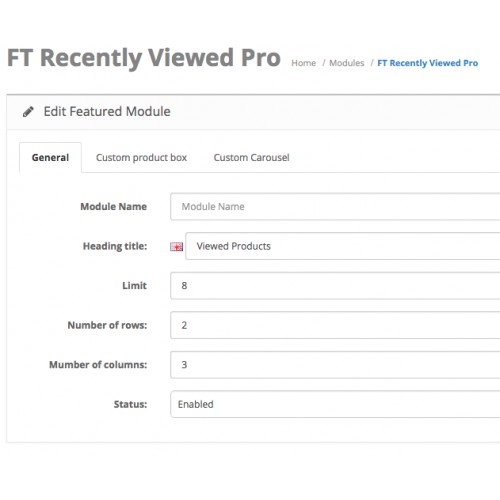Screen dimensions: 500x500
Task: Focus the Module Name input field
Action: pyautogui.click(x=335, y=206)
